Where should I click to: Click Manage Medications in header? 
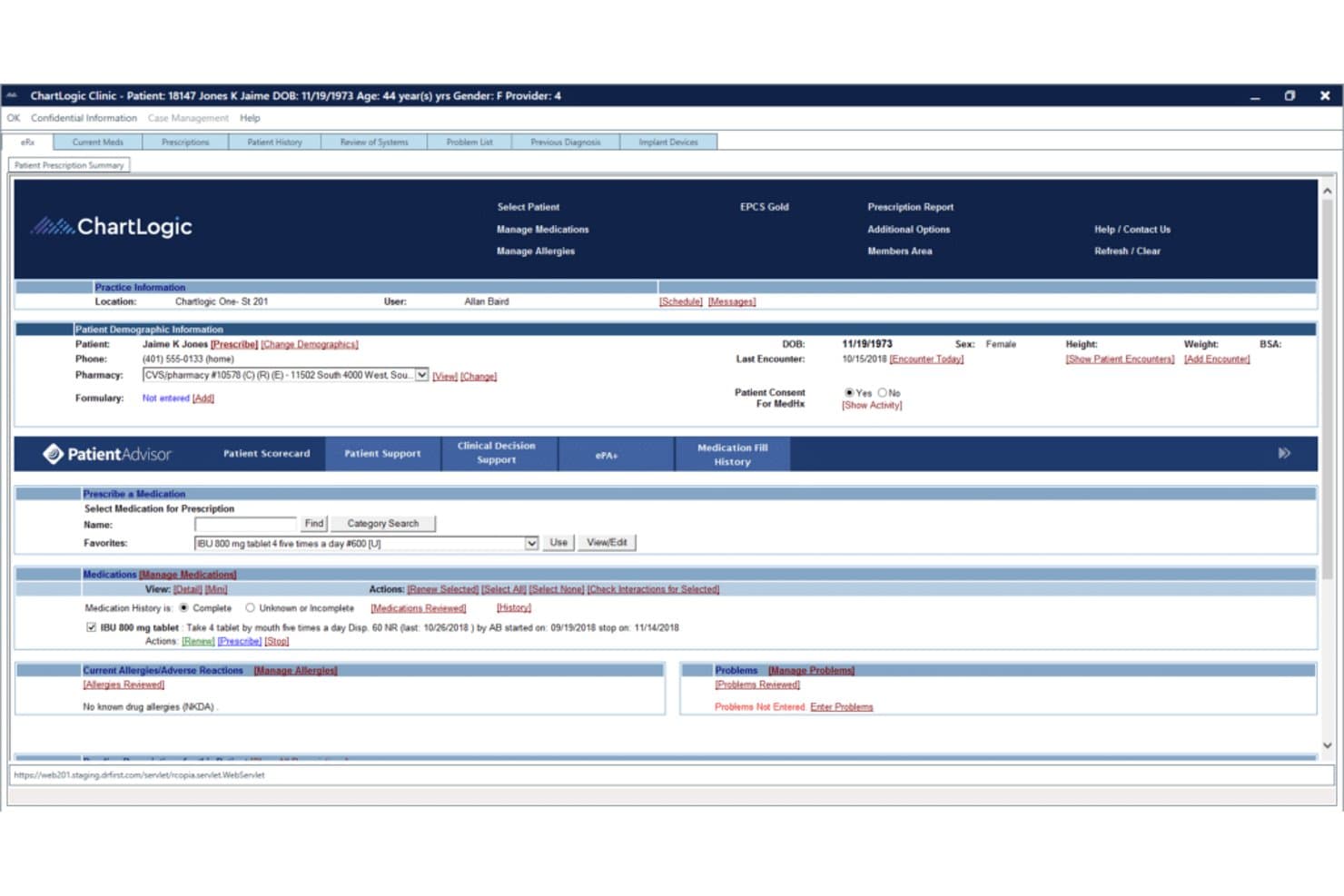(543, 230)
